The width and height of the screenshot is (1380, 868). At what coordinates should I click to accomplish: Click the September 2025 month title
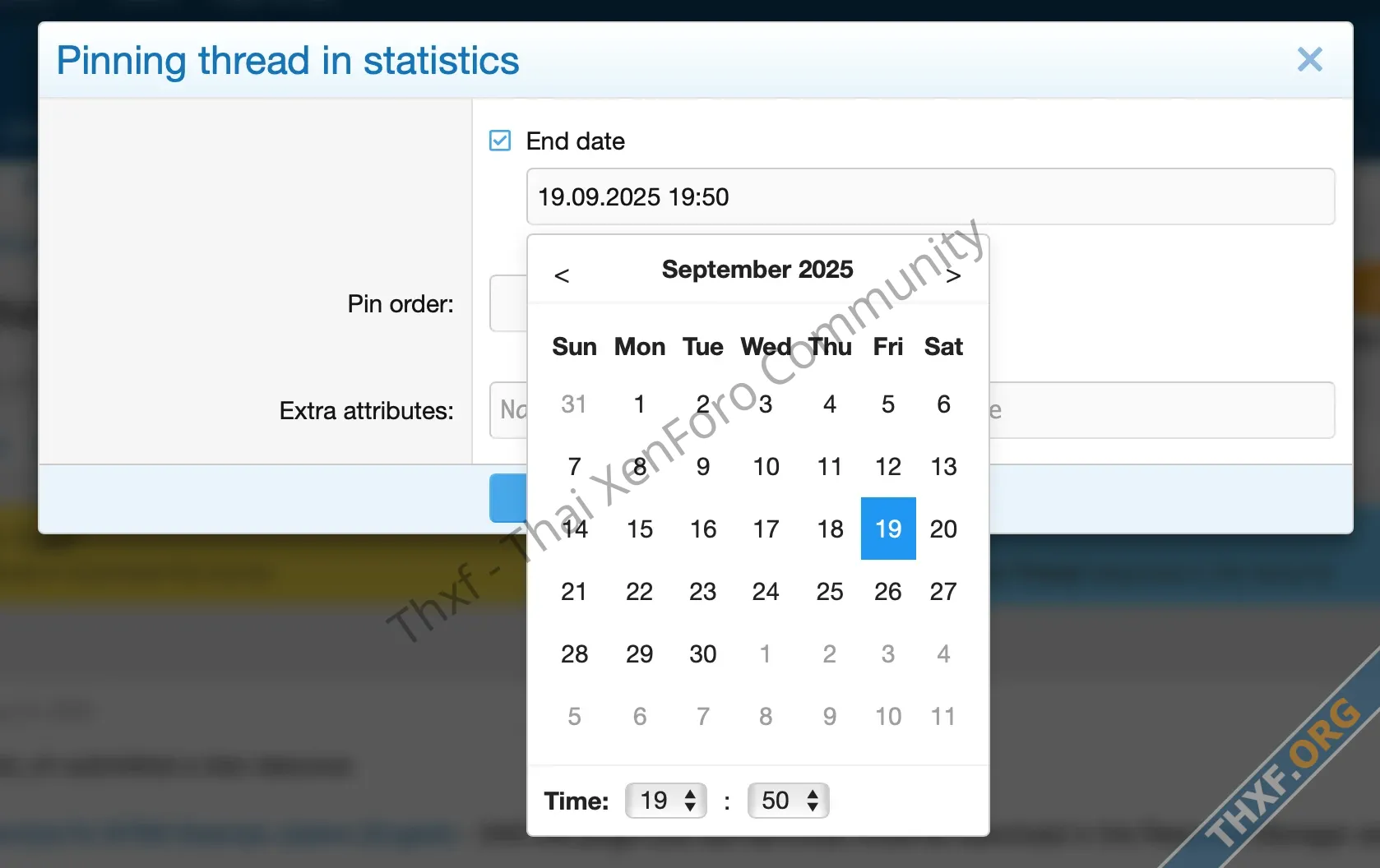[x=757, y=270]
